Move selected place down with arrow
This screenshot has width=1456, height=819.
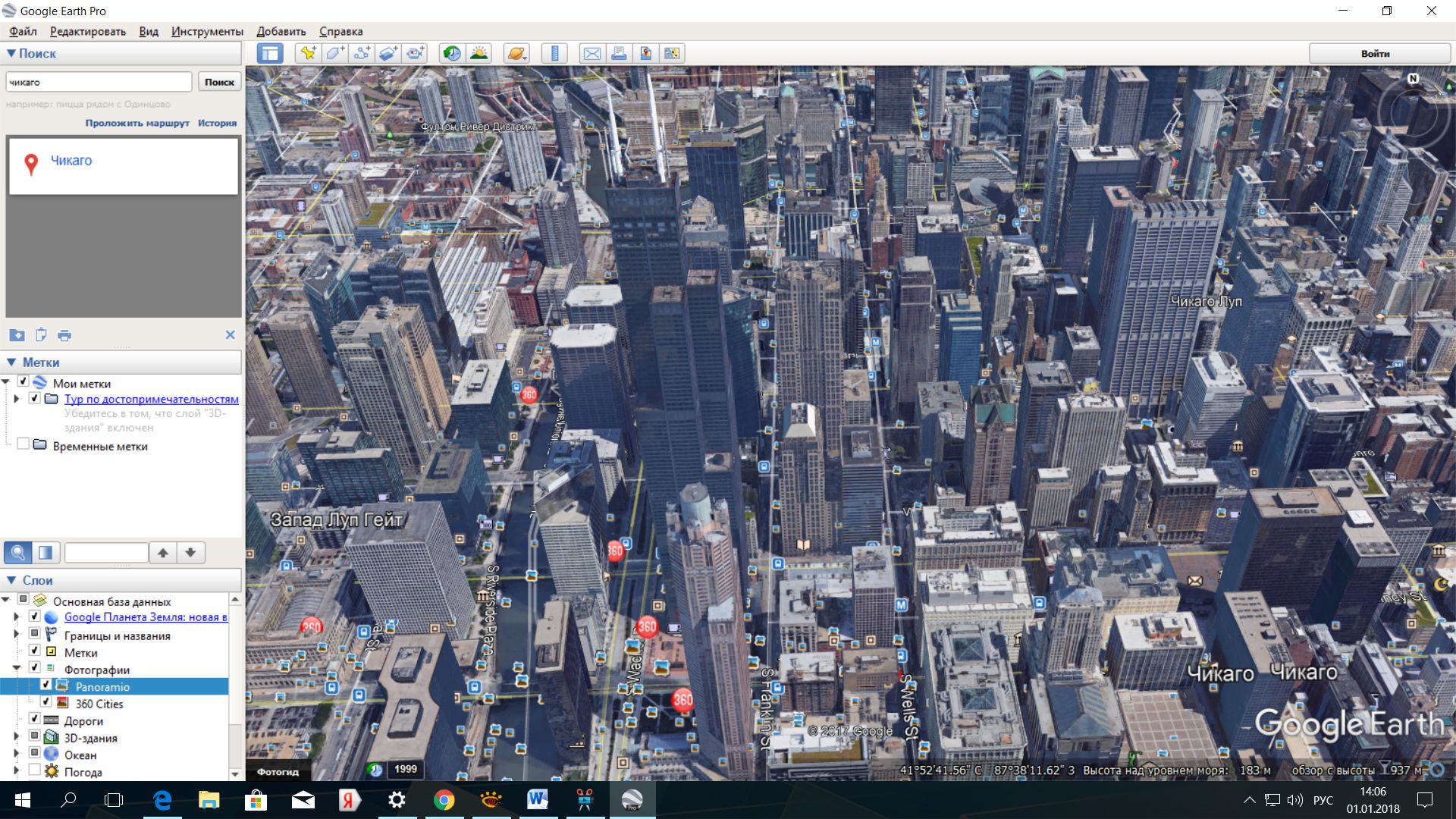[190, 553]
